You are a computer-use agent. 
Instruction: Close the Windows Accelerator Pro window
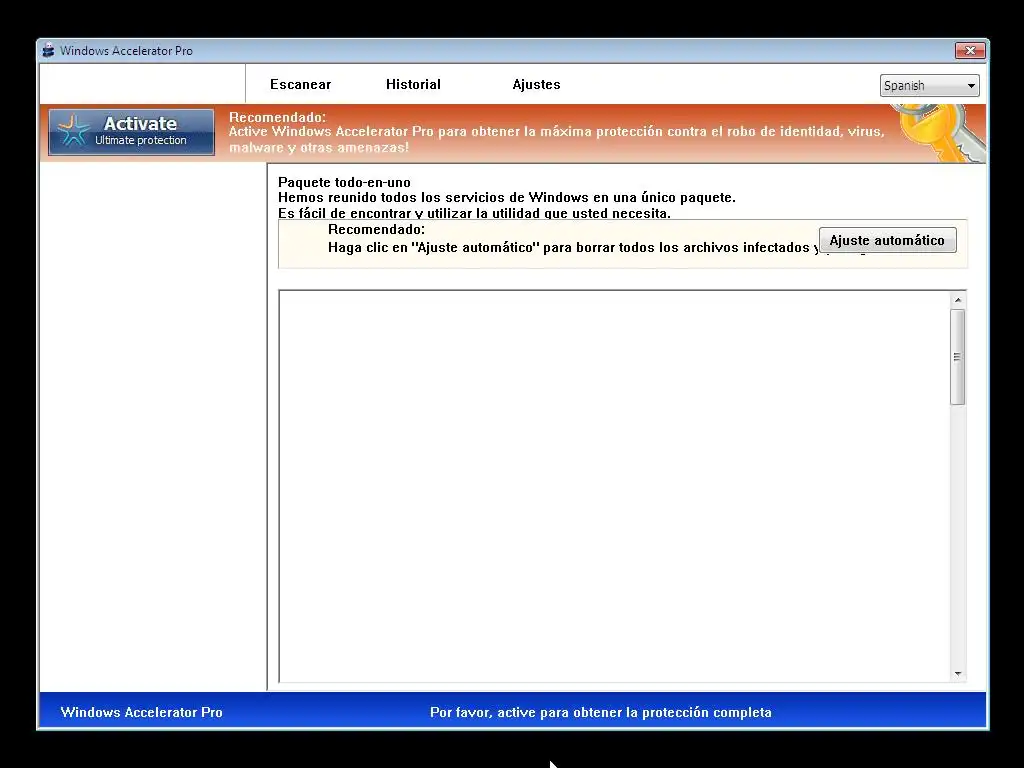[x=970, y=50]
